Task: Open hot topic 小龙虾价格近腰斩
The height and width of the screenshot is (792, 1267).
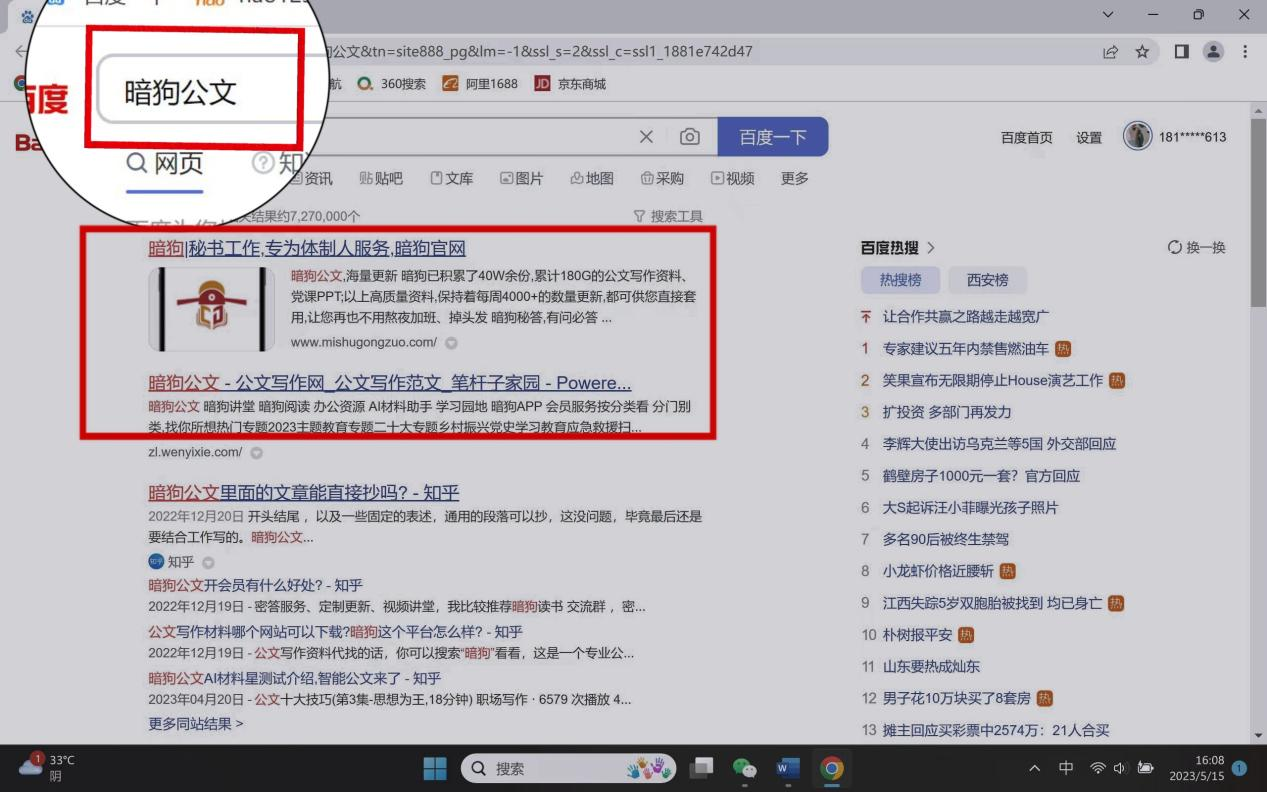Action: [938, 571]
